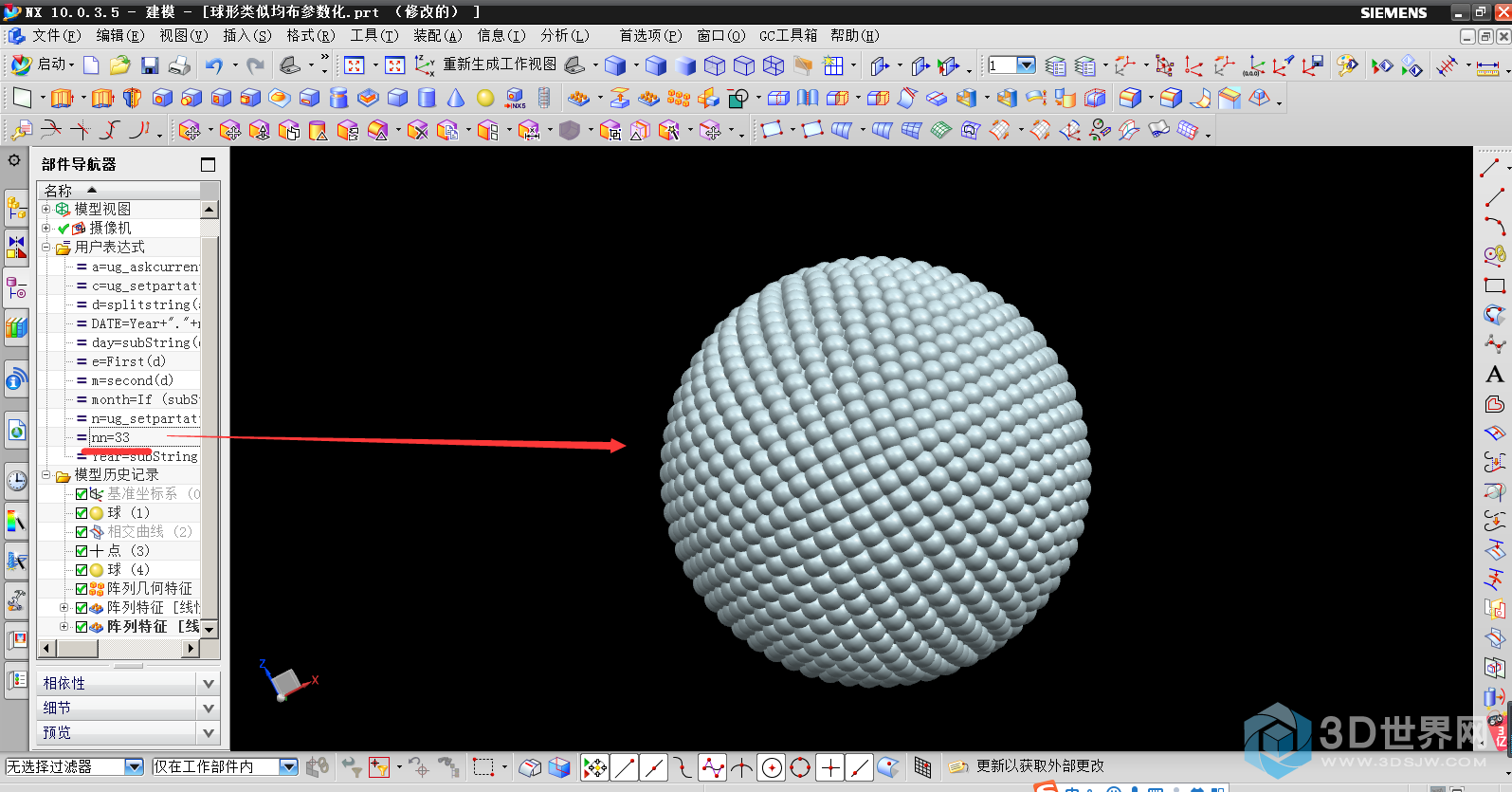
Task: Click the 启动 start button
Action: pos(42,64)
